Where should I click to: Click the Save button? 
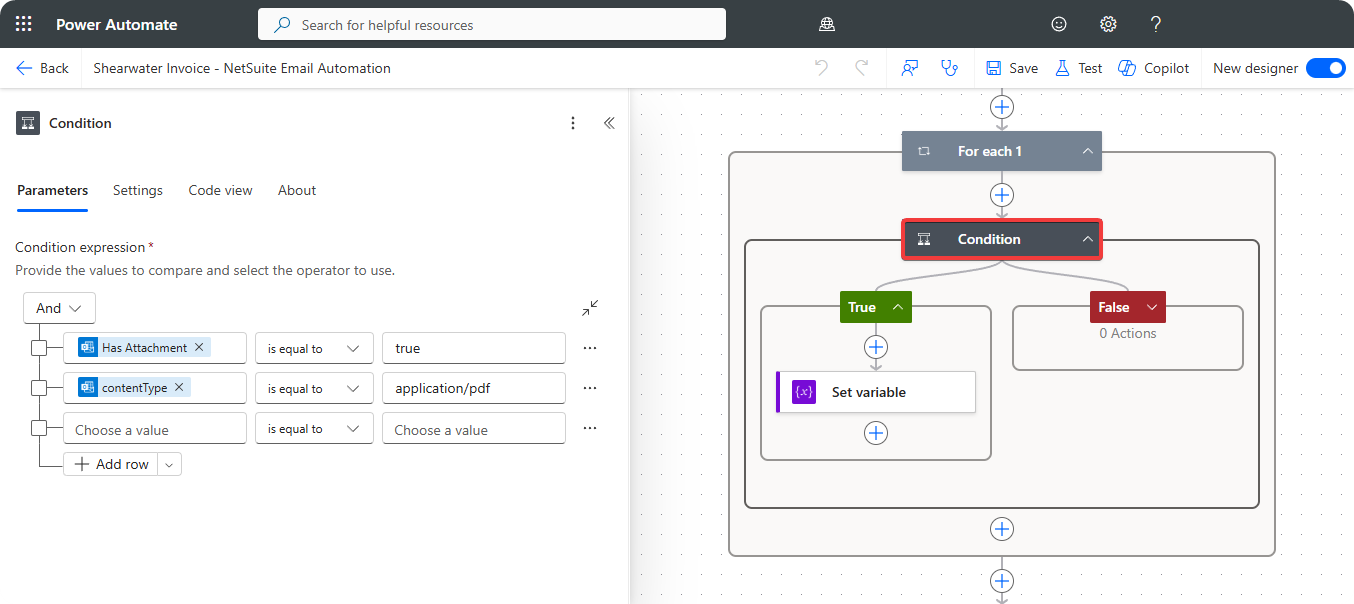1012,68
